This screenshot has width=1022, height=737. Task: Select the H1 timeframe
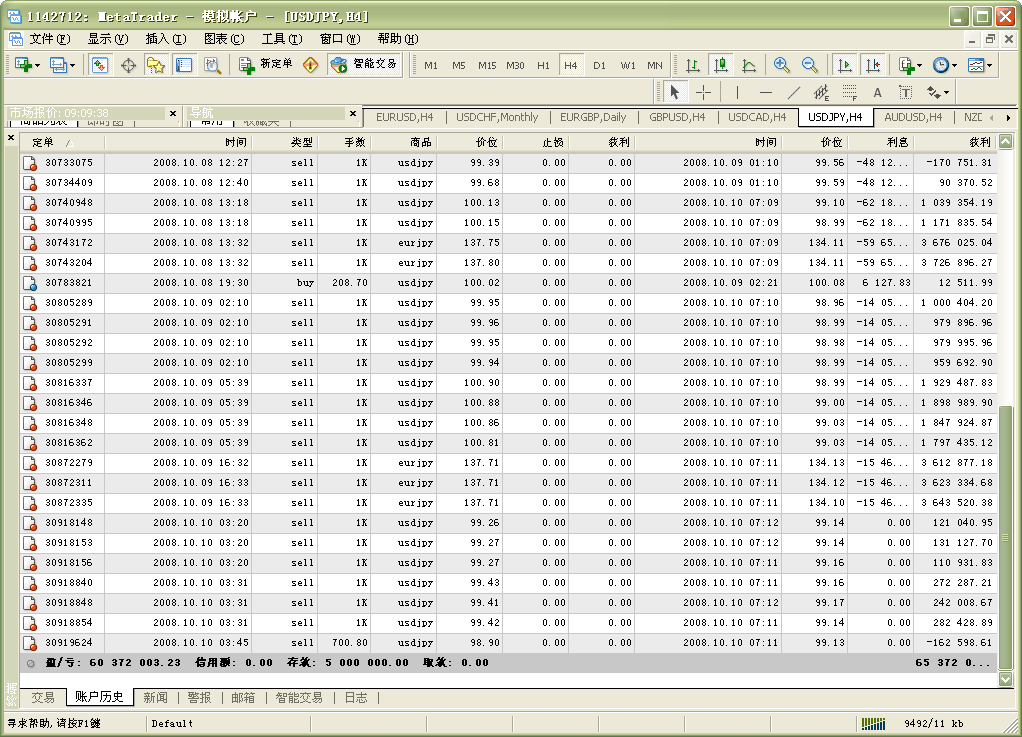(x=543, y=66)
